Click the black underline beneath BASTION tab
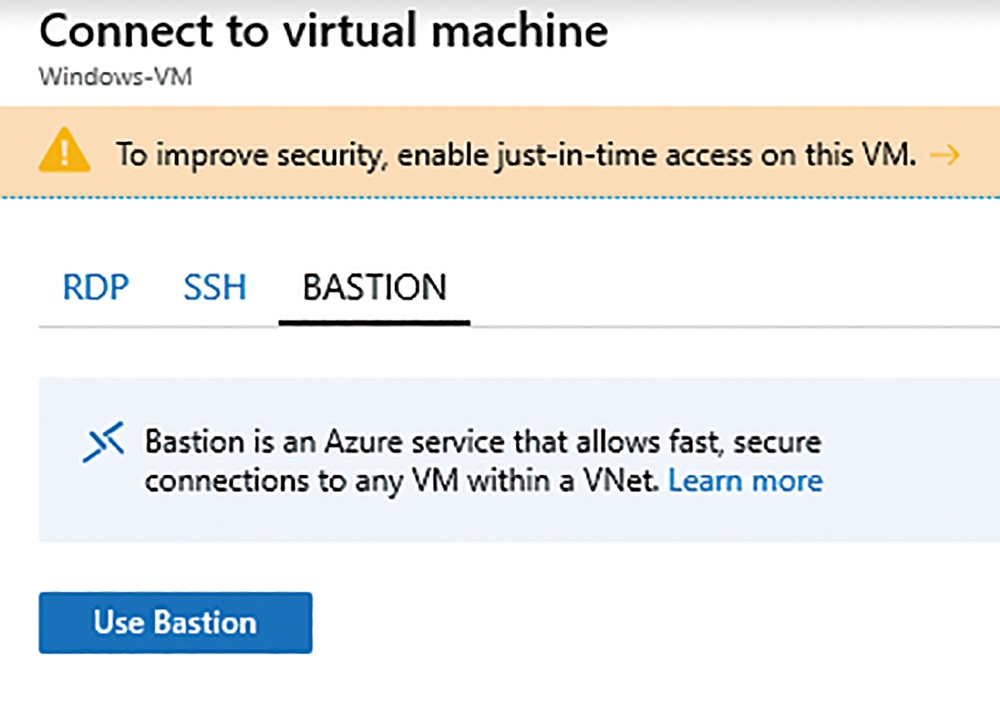Image resolution: width=1000 pixels, height=716 pixels. (374, 323)
